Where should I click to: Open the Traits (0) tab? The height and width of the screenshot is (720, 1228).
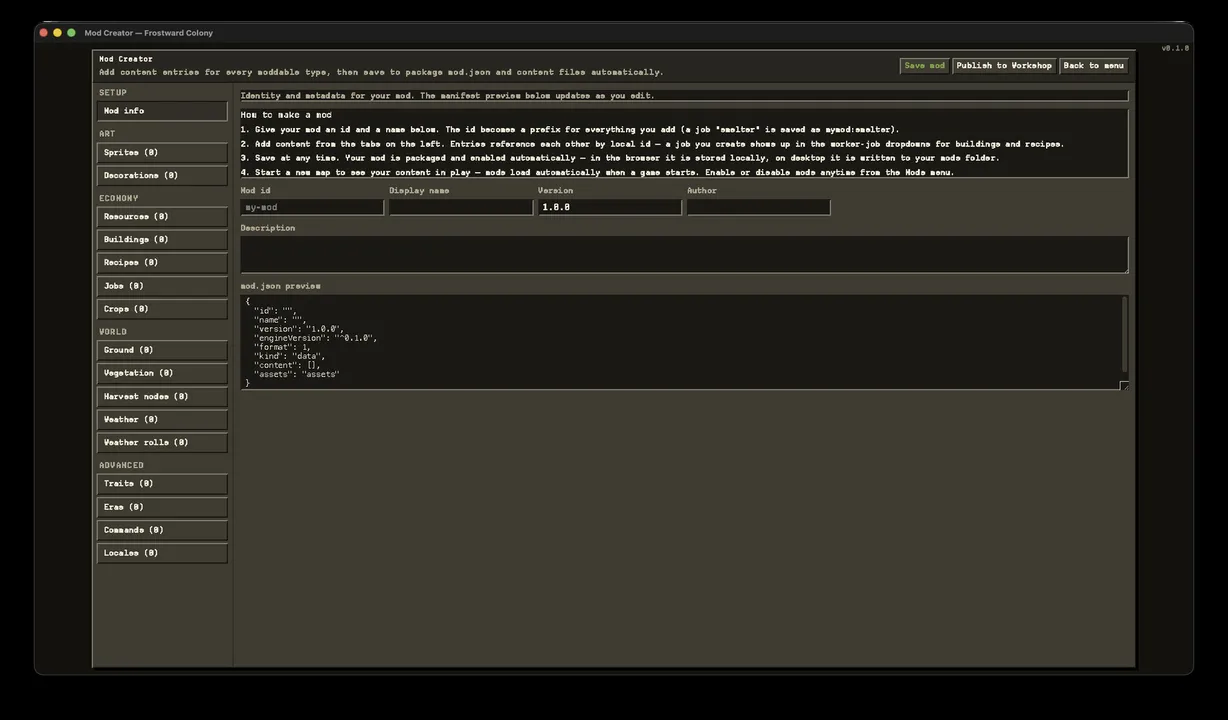coord(162,484)
